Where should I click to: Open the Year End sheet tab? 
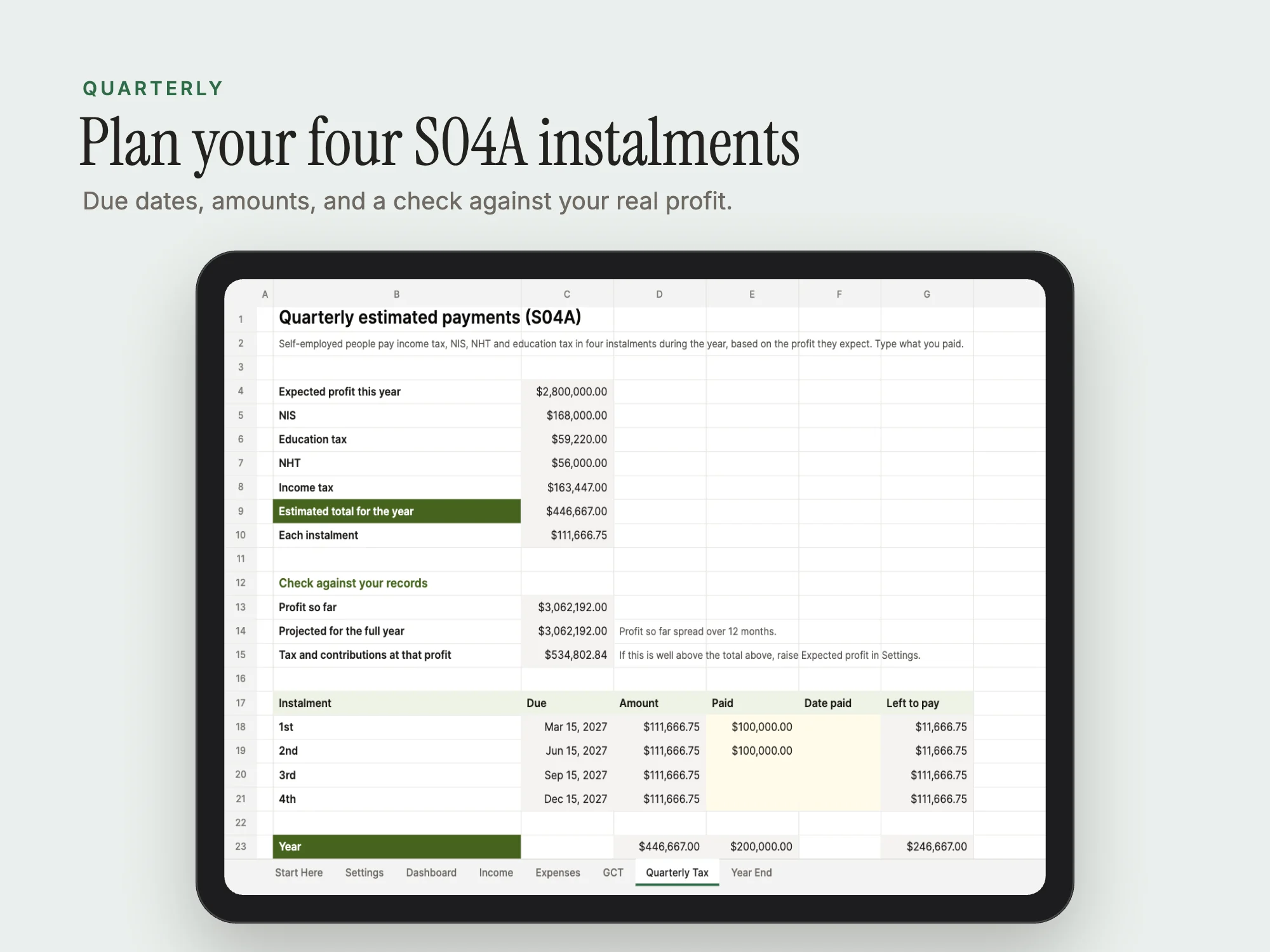751,873
